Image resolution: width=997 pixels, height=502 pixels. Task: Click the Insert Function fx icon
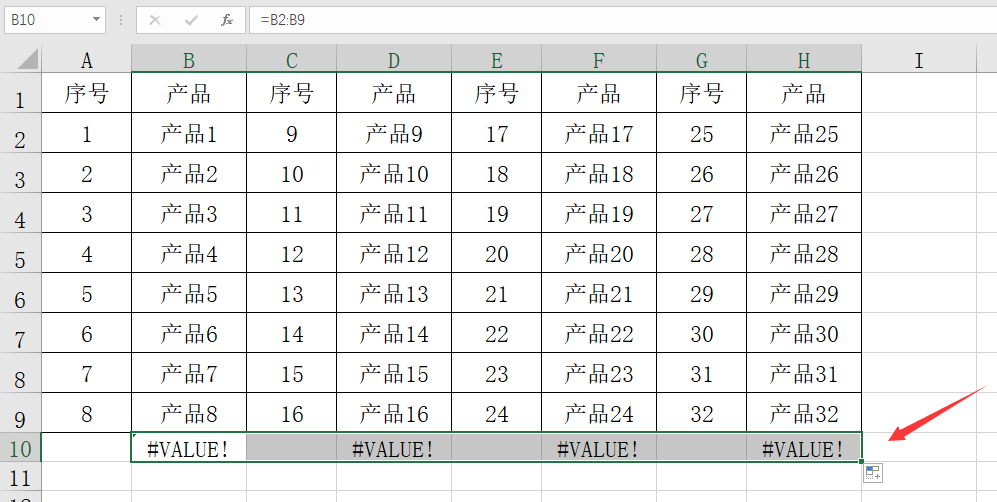pos(227,20)
